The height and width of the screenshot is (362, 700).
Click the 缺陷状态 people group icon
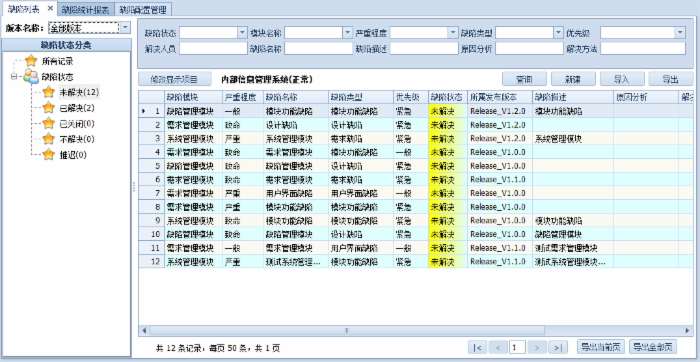[31, 76]
